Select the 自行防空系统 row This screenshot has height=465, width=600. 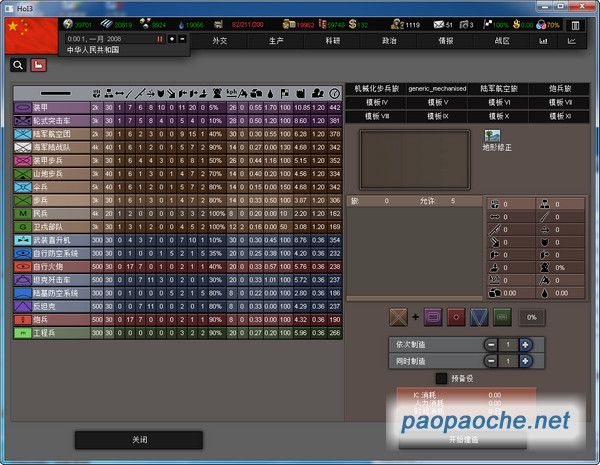pos(178,253)
